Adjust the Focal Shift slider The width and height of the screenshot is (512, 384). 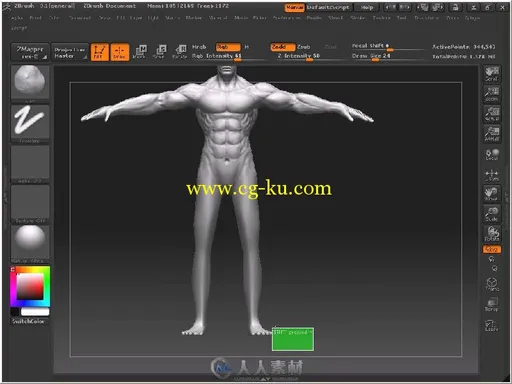point(388,46)
